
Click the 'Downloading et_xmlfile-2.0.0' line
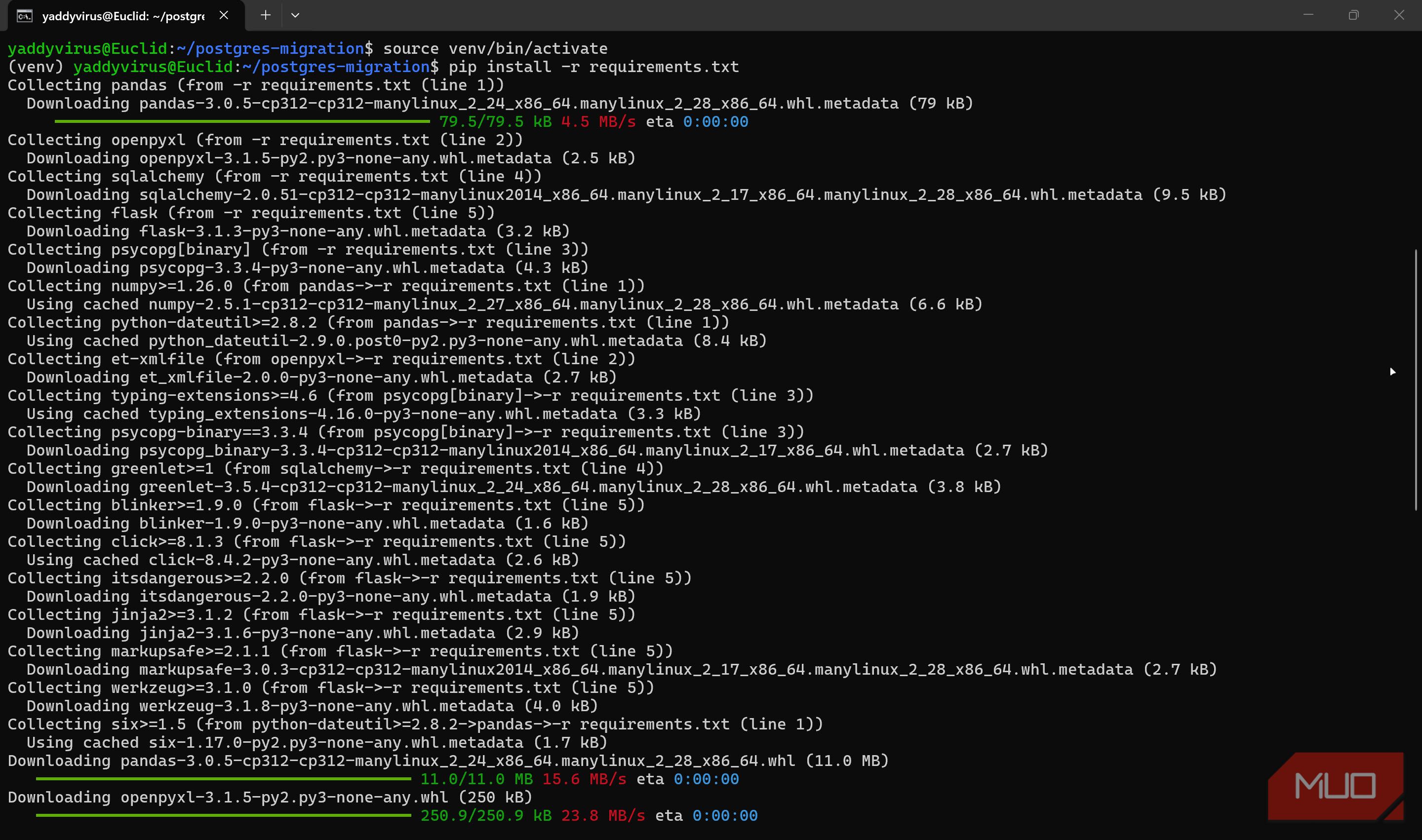321,377
